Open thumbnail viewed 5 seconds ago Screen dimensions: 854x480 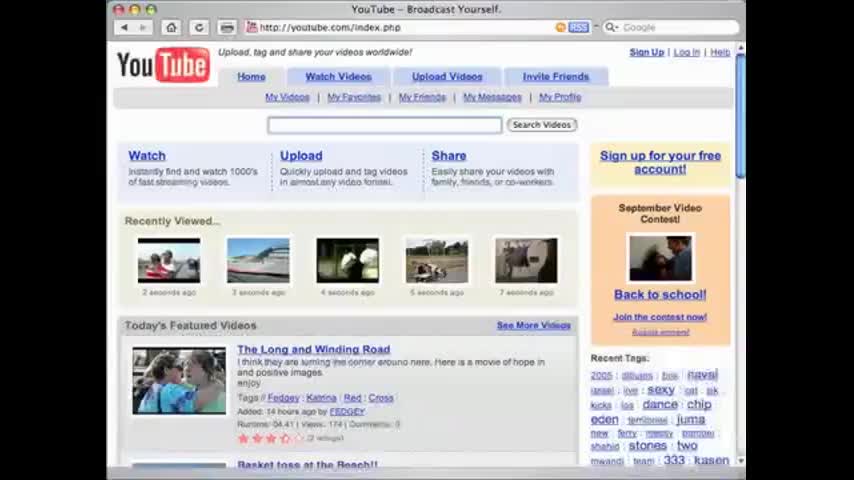[x=437, y=260]
